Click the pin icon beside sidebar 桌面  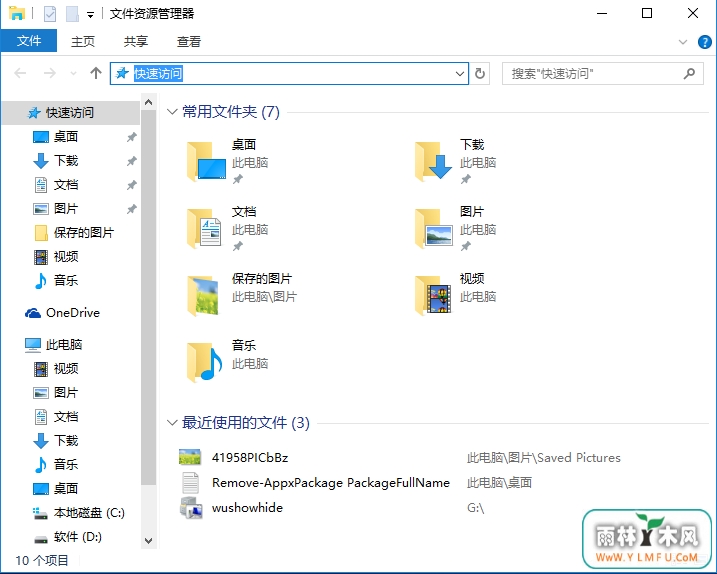tap(132, 137)
